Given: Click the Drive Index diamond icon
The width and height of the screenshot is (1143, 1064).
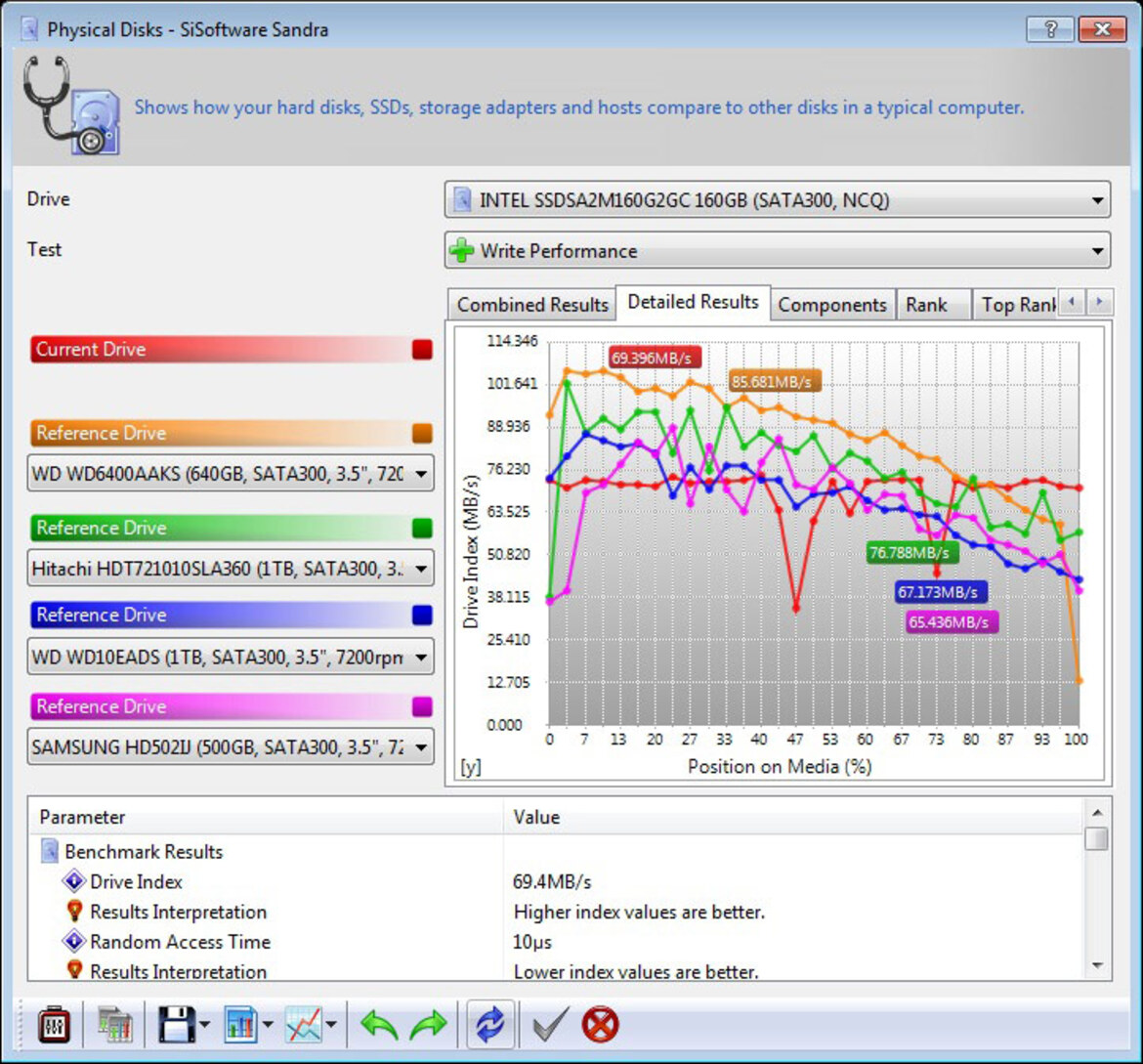Looking at the screenshot, I should (73, 881).
